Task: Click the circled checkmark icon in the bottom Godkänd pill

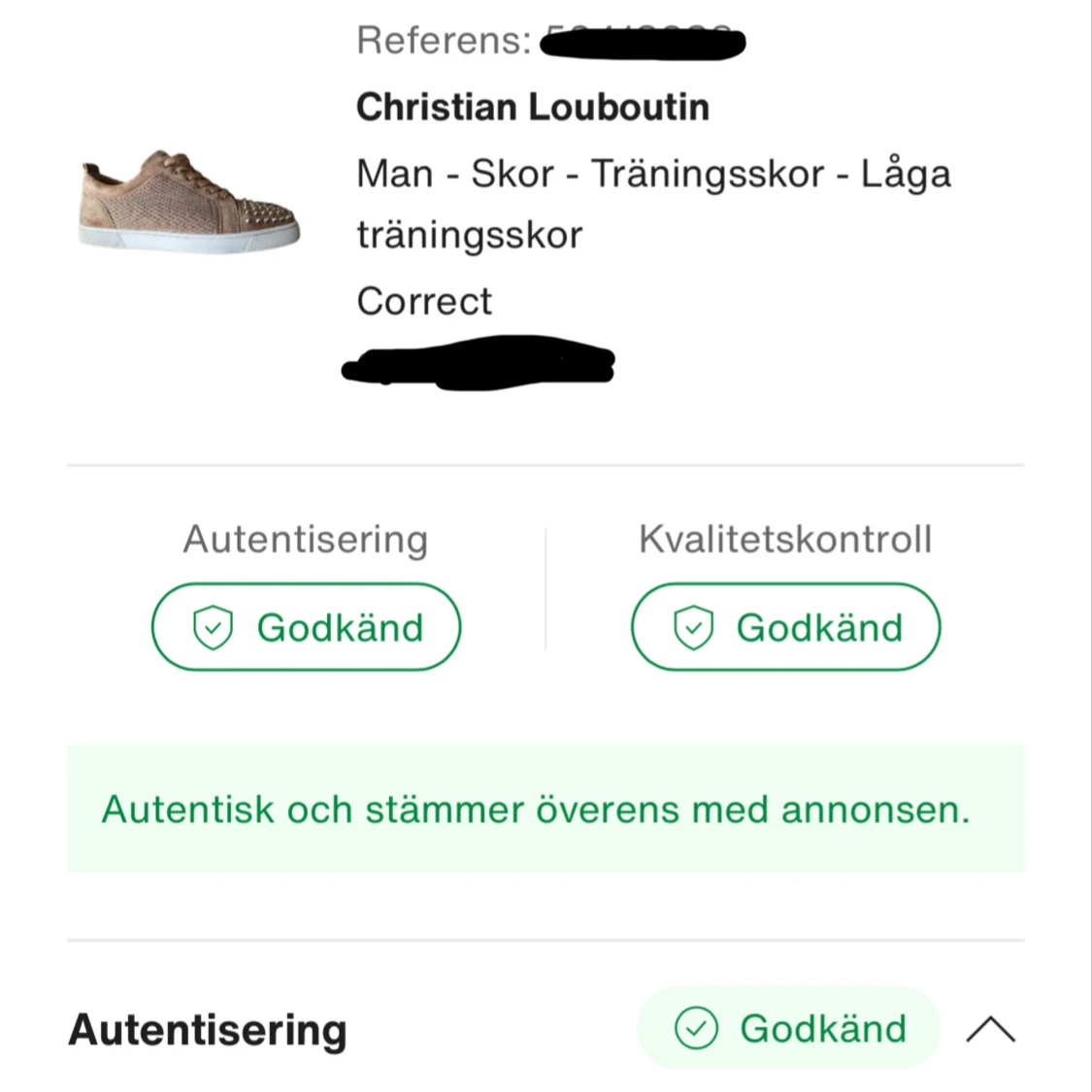Action: (x=696, y=1028)
